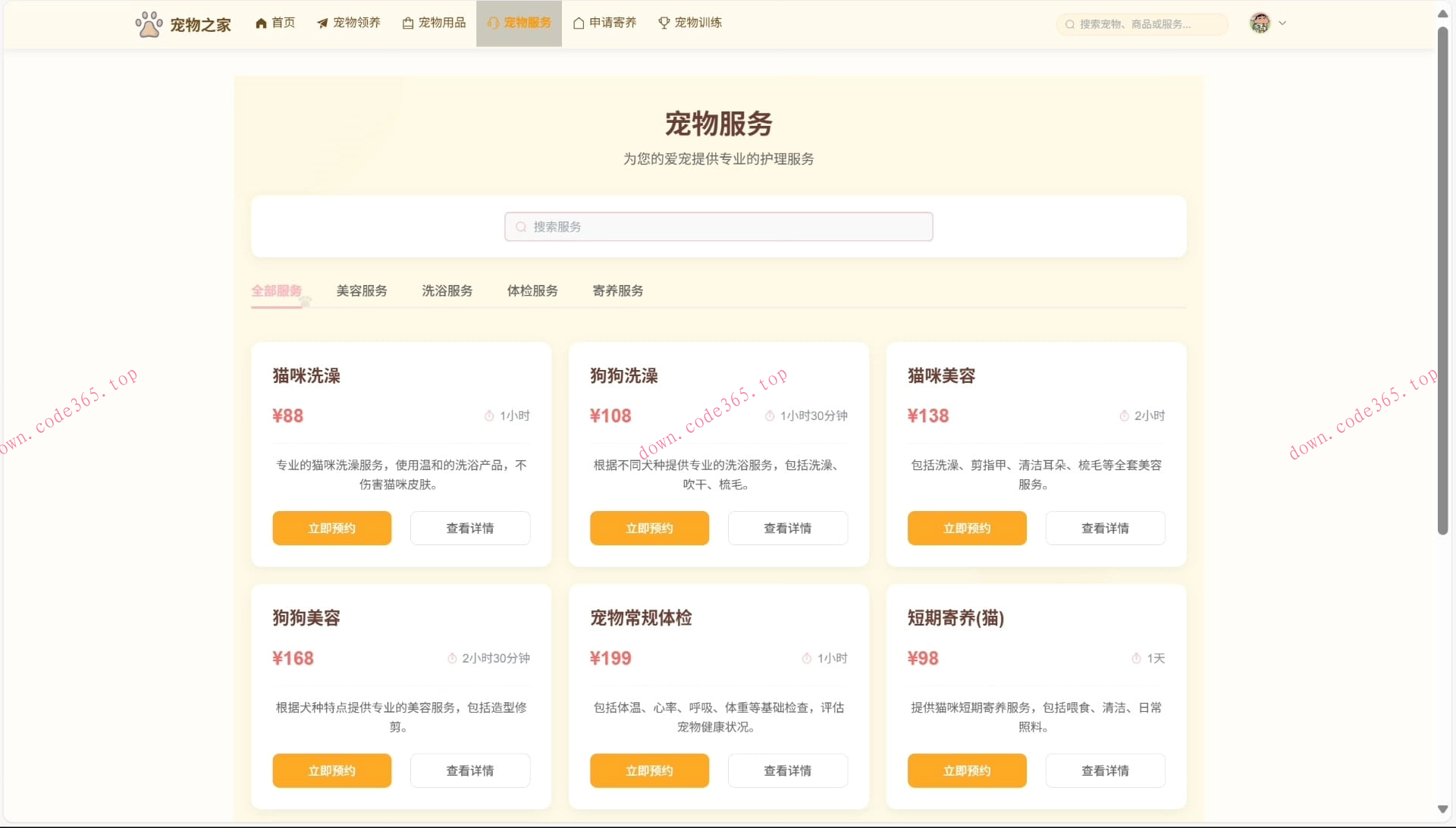Click the paper plane icon beside 宠物领养

pos(322,23)
